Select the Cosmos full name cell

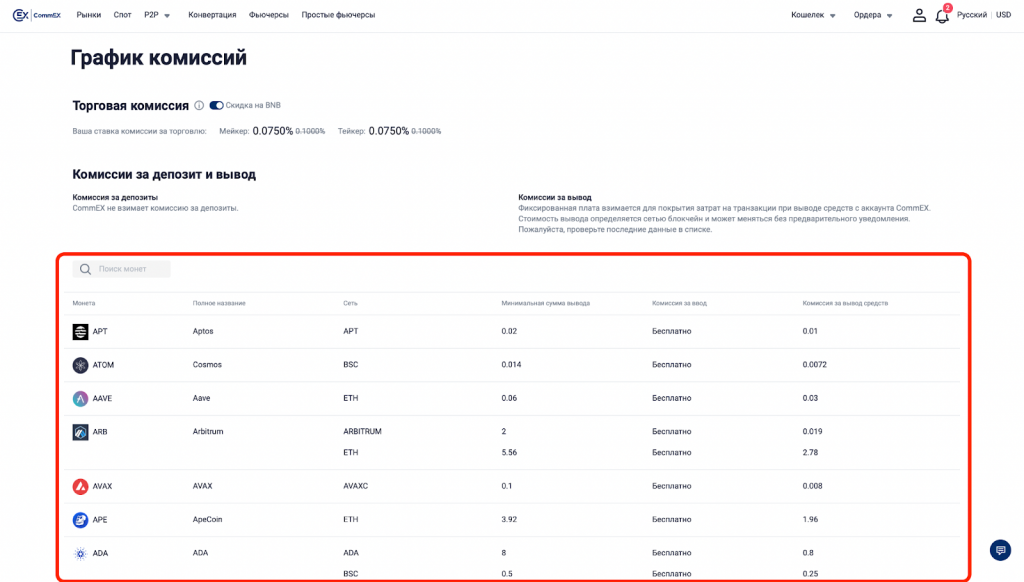point(207,364)
